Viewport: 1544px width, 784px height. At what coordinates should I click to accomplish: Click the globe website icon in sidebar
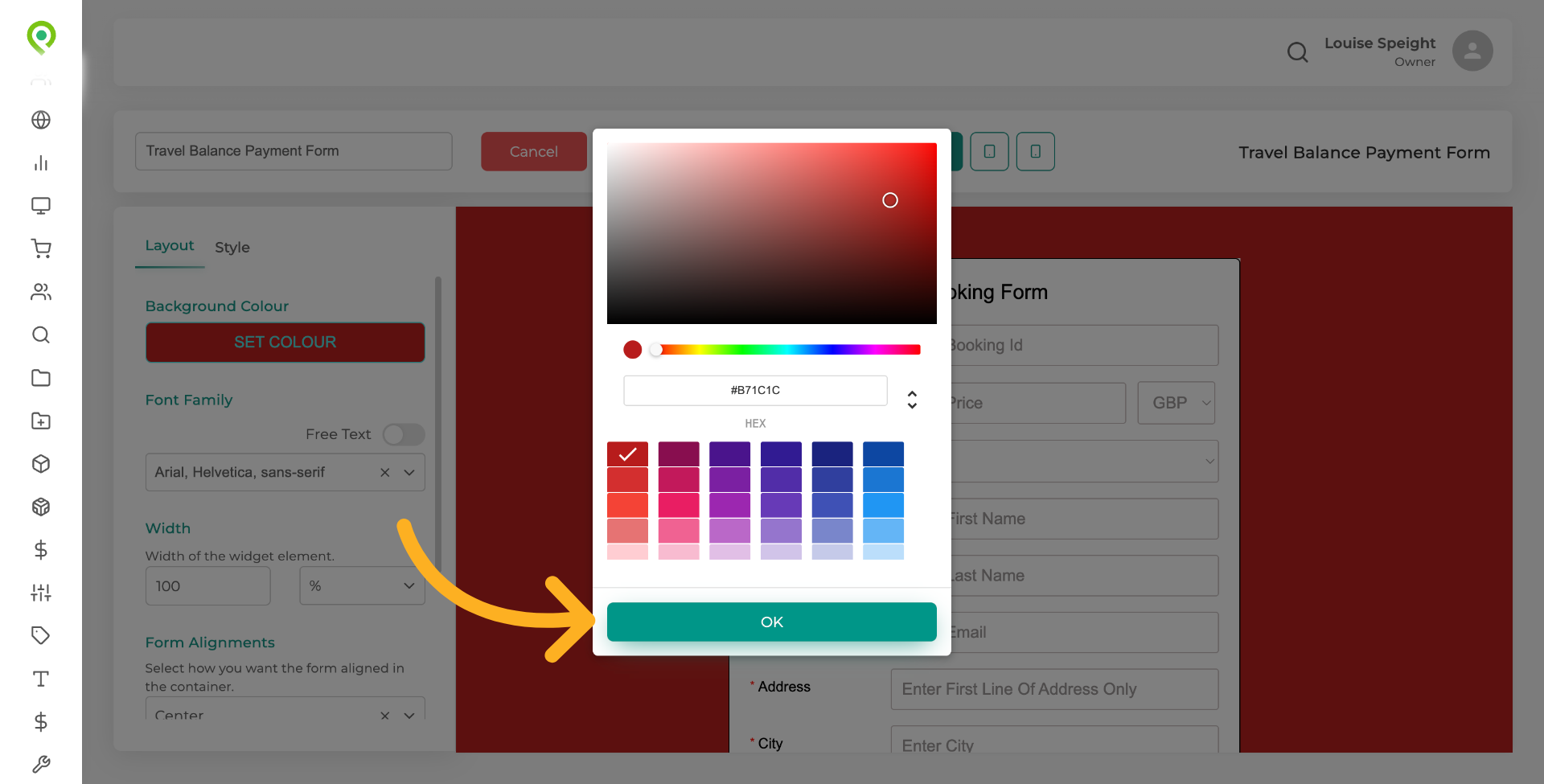[x=41, y=120]
